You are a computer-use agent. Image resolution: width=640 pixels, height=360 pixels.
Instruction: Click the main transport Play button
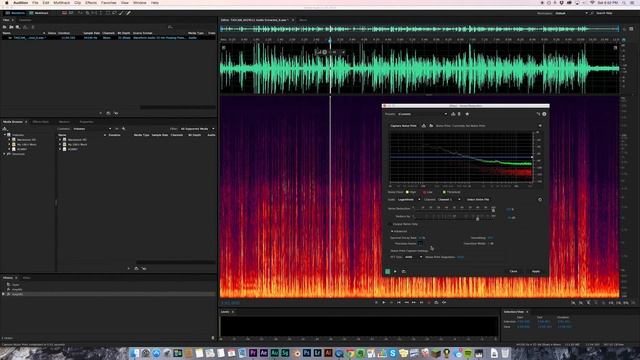[x=384, y=302]
